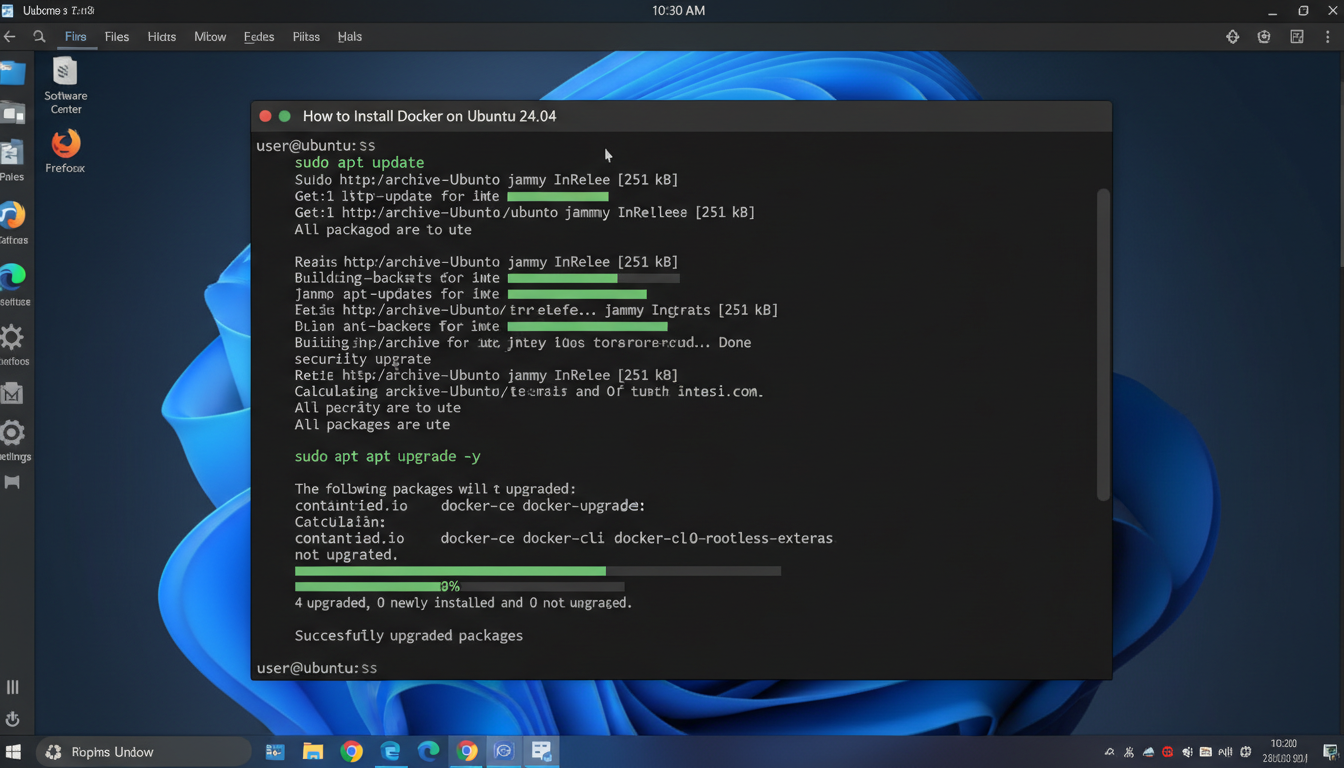Click the 10:30 AM clock in top bar
This screenshot has width=1344, height=768.
678,10
